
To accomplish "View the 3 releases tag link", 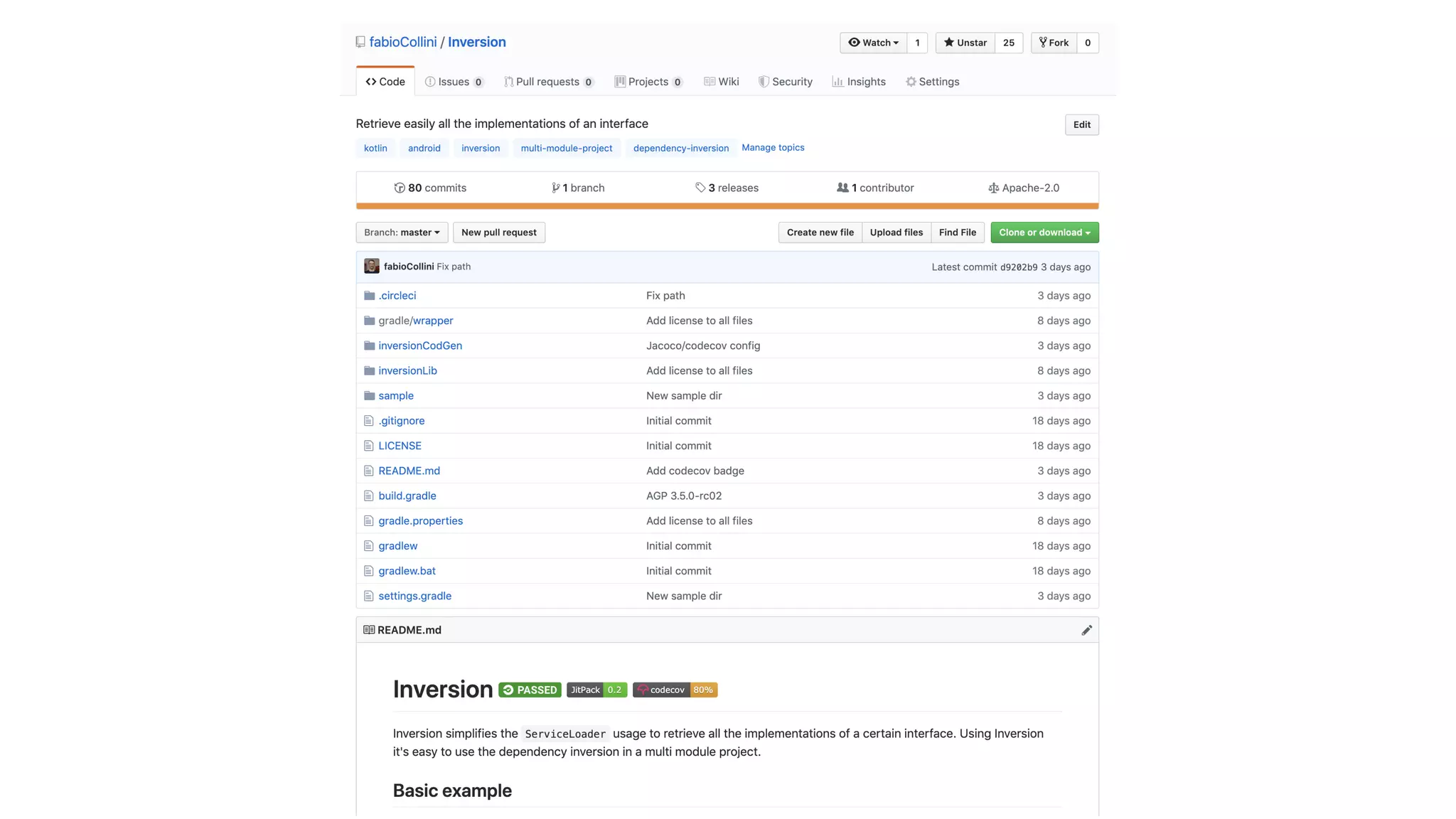I will pyautogui.click(x=727, y=188).
